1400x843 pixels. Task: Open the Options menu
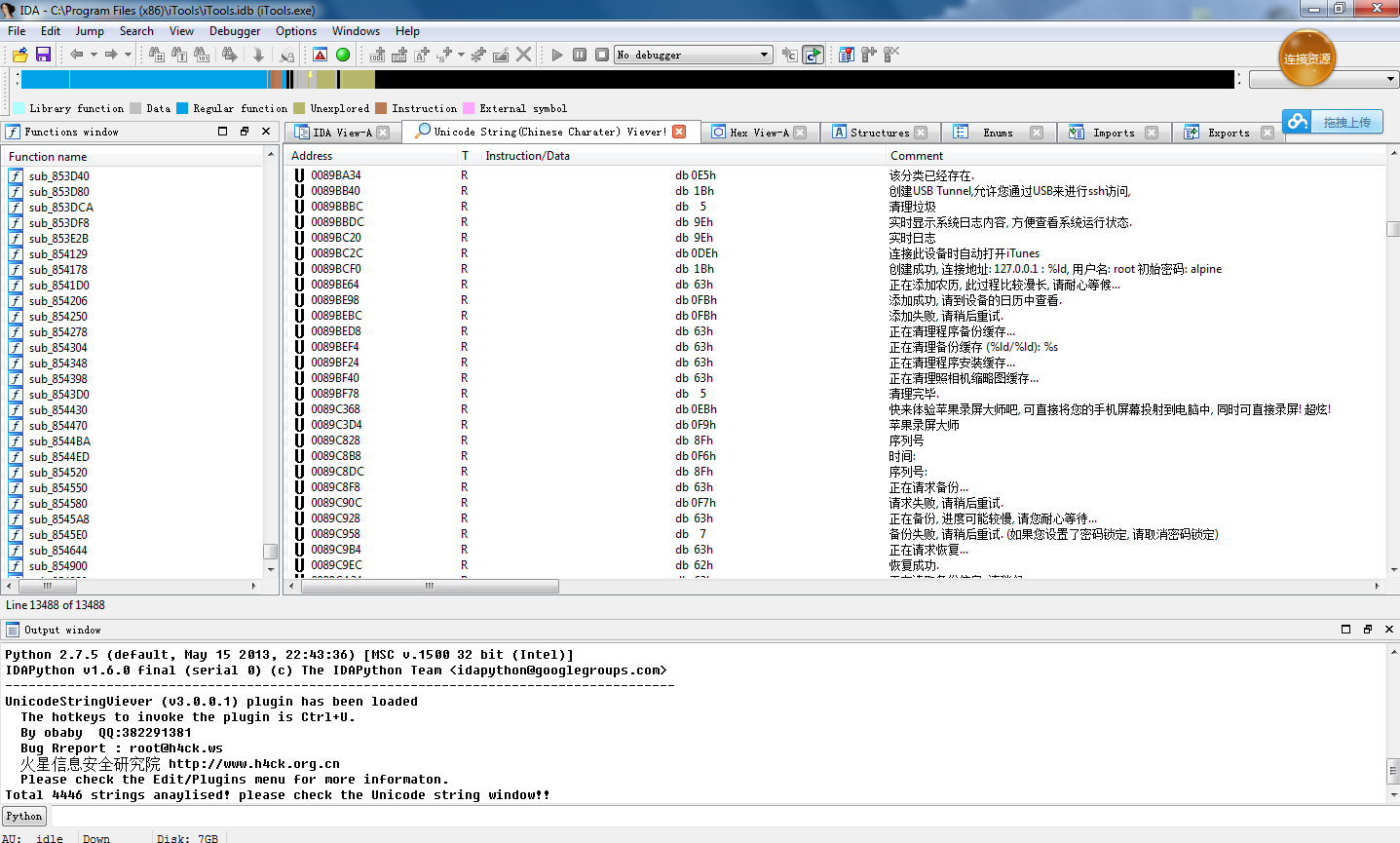(x=296, y=31)
